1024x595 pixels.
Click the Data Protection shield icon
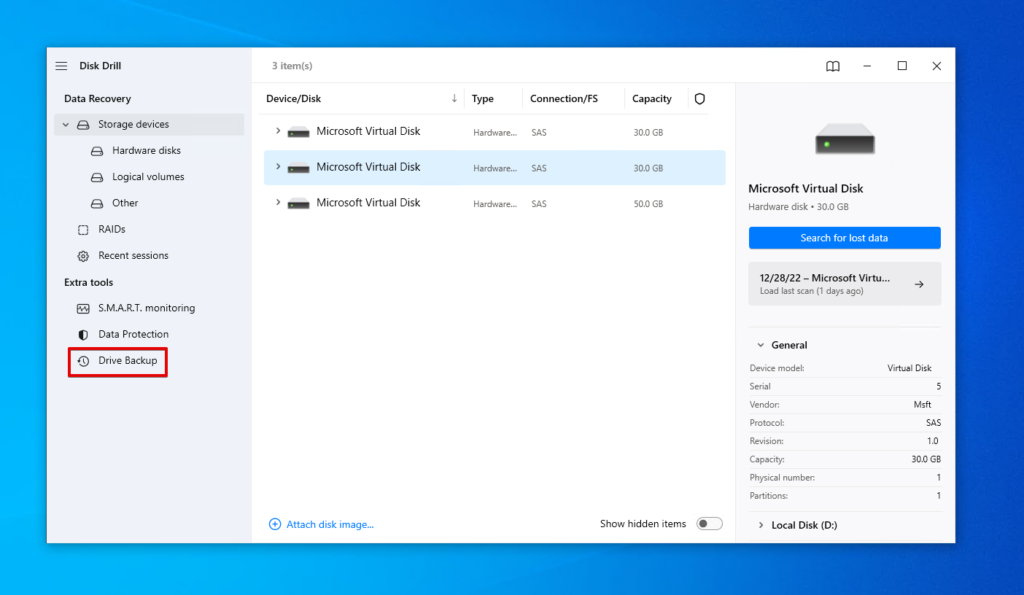click(x=83, y=334)
